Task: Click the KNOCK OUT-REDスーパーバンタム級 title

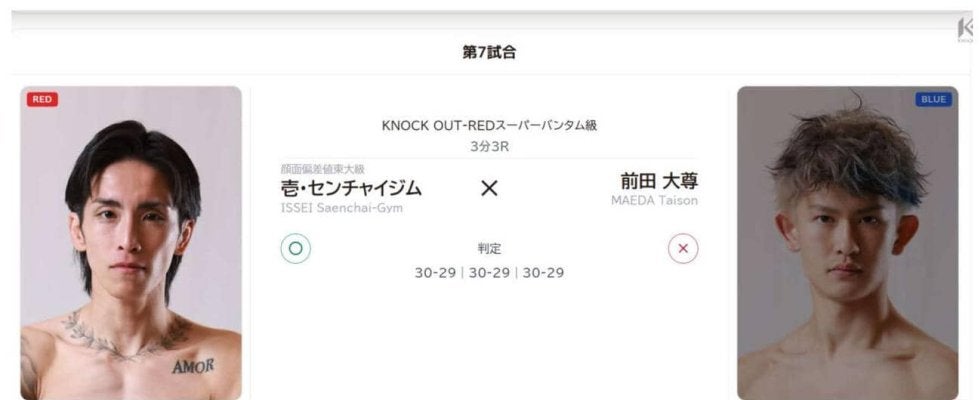Action: point(489,125)
